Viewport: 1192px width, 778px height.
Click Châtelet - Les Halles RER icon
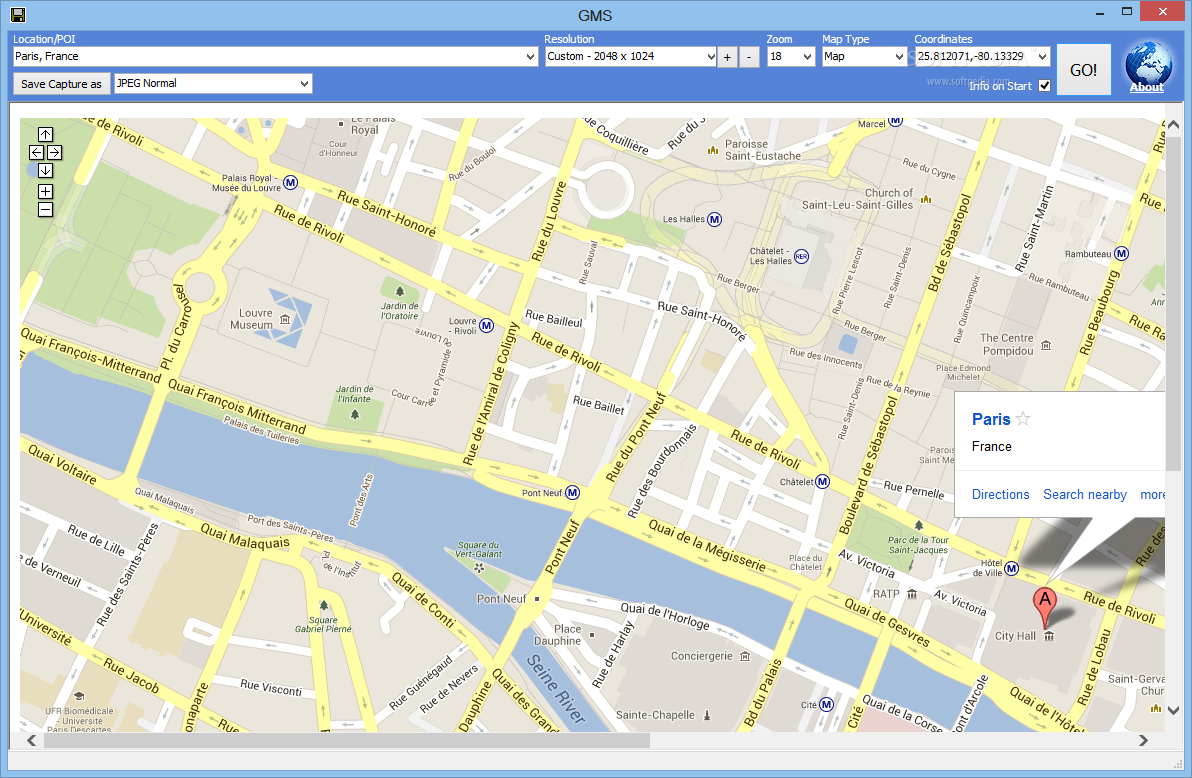(801, 257)
